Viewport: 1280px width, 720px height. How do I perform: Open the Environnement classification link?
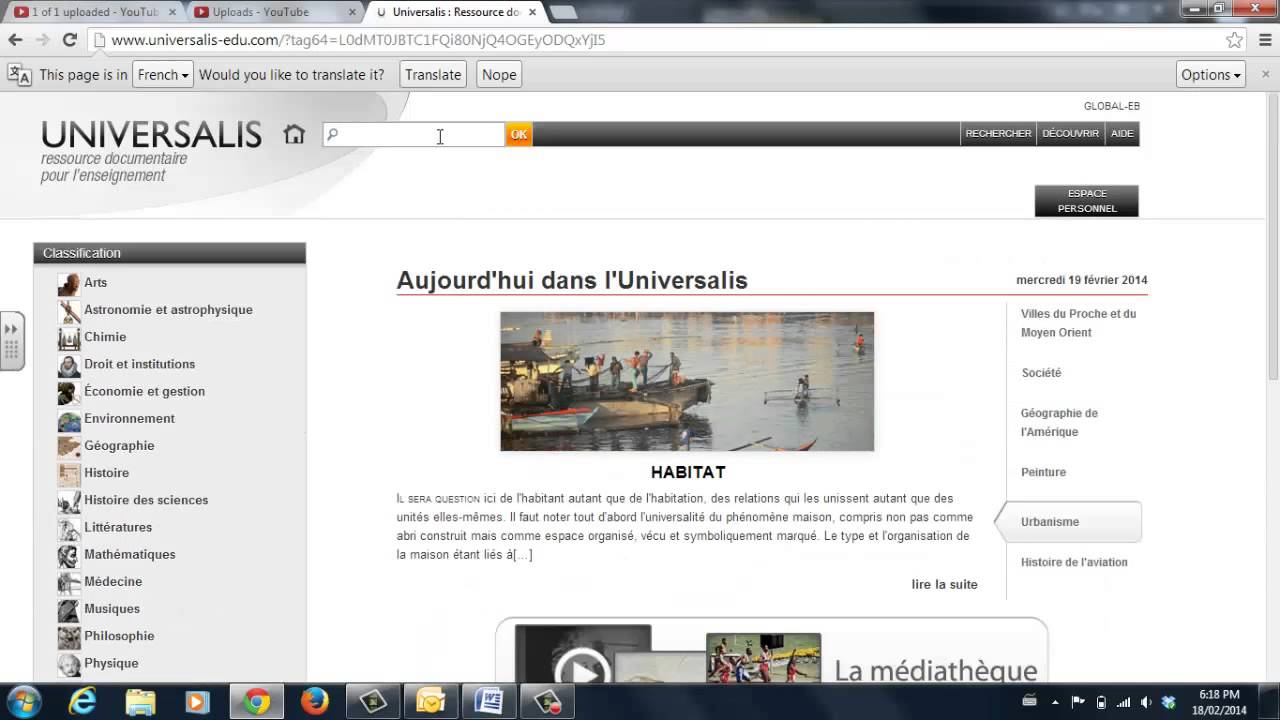tap(129, 418)
